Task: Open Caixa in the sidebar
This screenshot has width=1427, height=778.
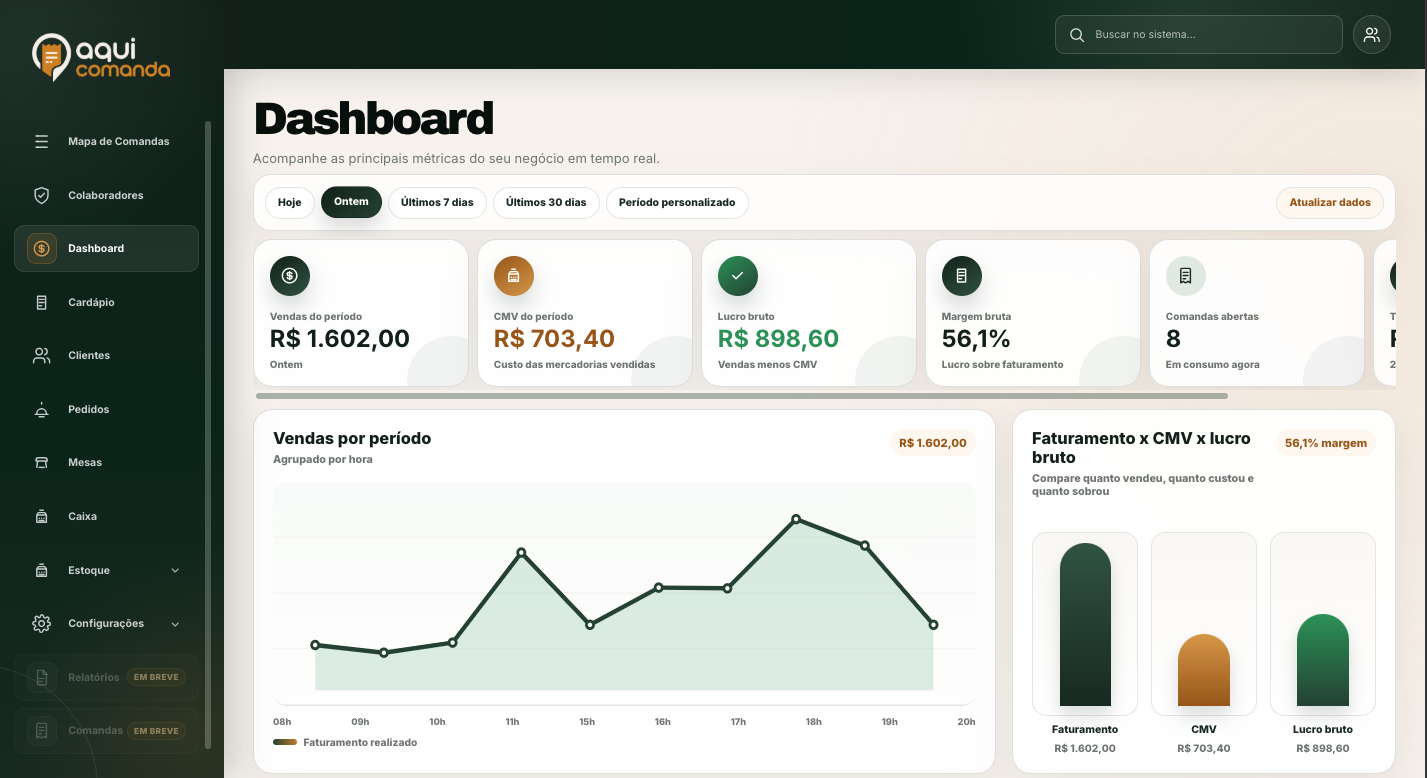Action: (x=106, y=516)
